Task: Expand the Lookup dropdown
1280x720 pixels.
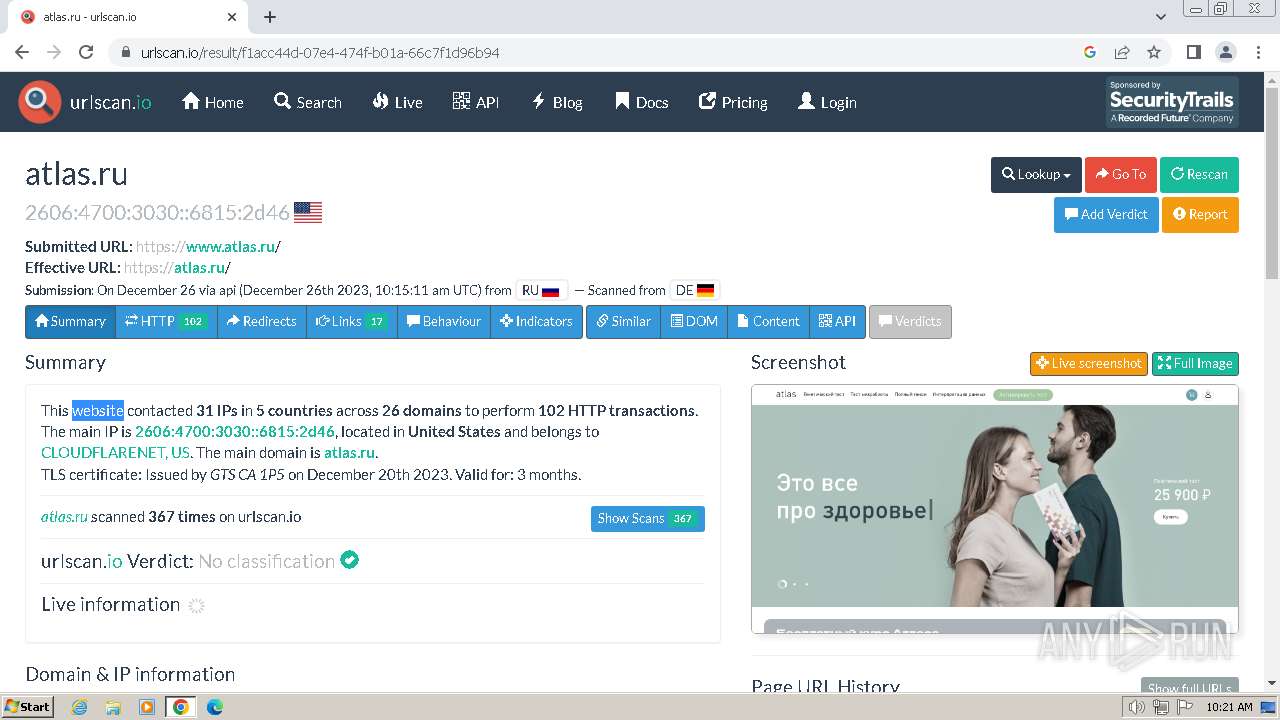Action: [x=1036, y=174]
